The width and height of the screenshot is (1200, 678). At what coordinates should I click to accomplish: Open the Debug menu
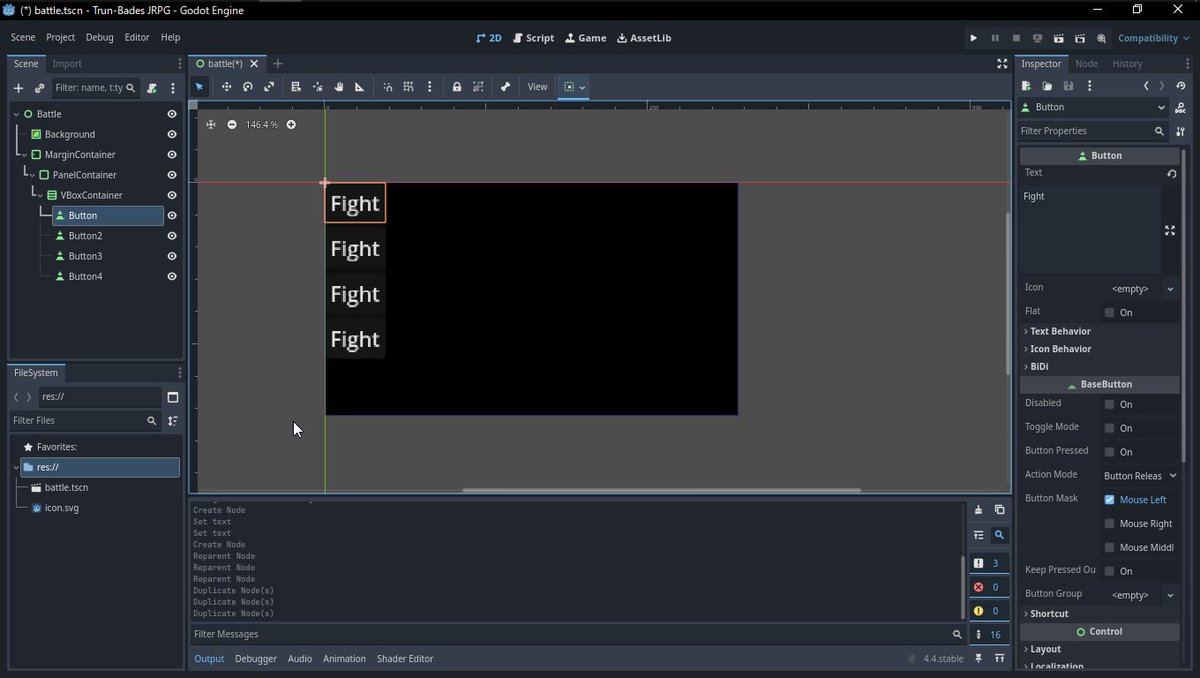tap(100, 37)
